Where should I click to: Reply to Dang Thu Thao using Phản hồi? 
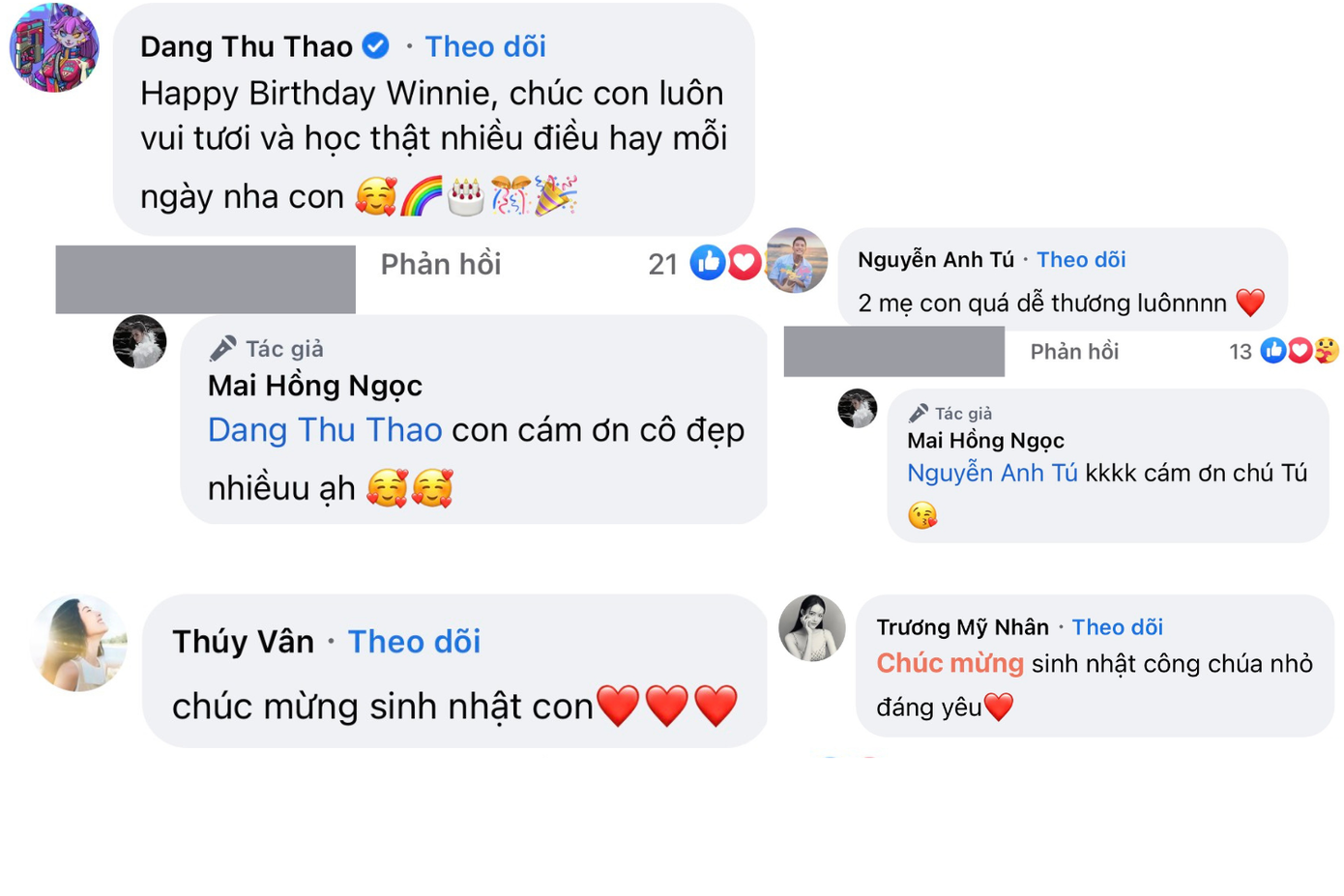click(440, 264)
